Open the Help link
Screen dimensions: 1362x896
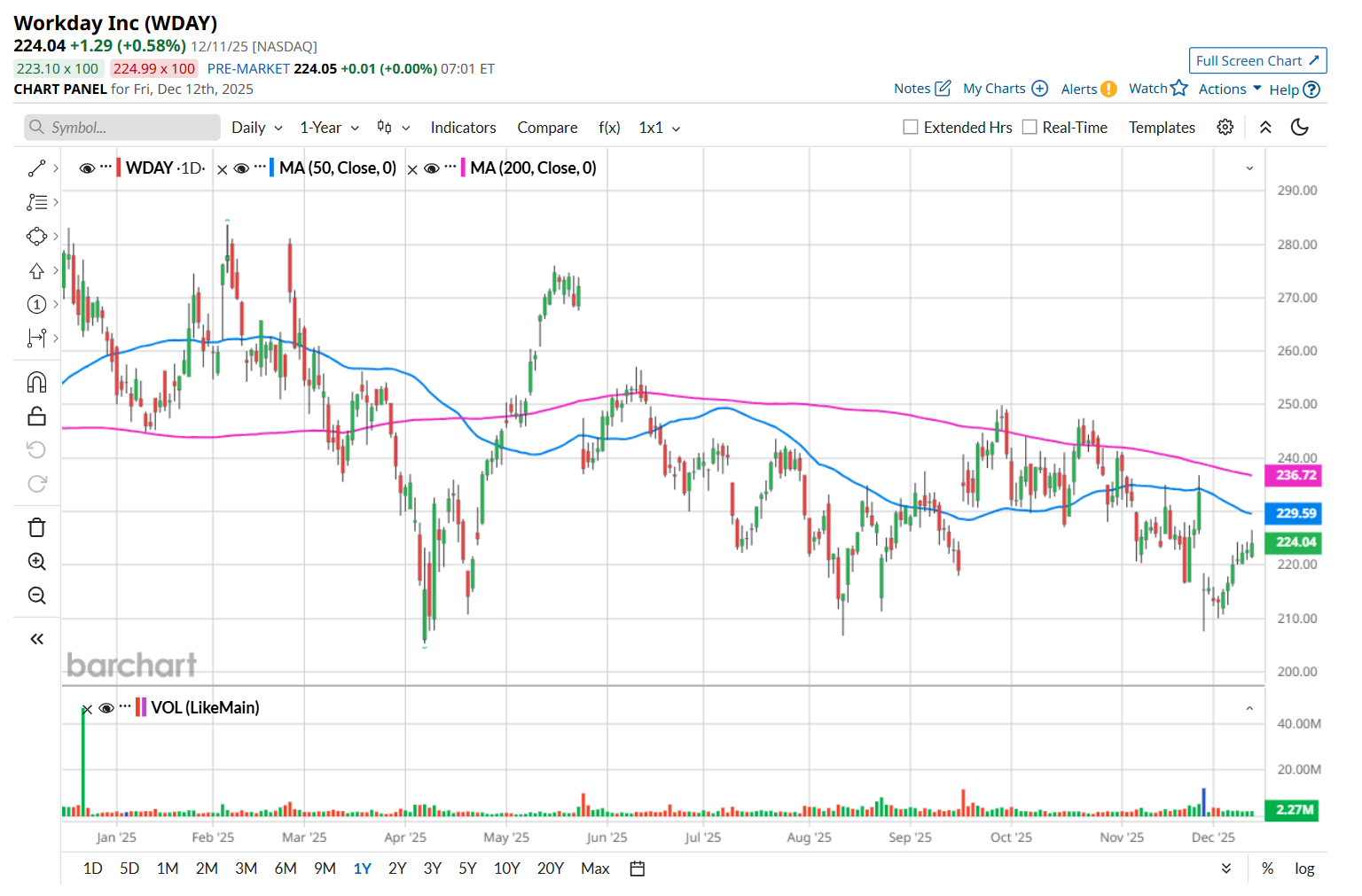tap(1295, 90)
